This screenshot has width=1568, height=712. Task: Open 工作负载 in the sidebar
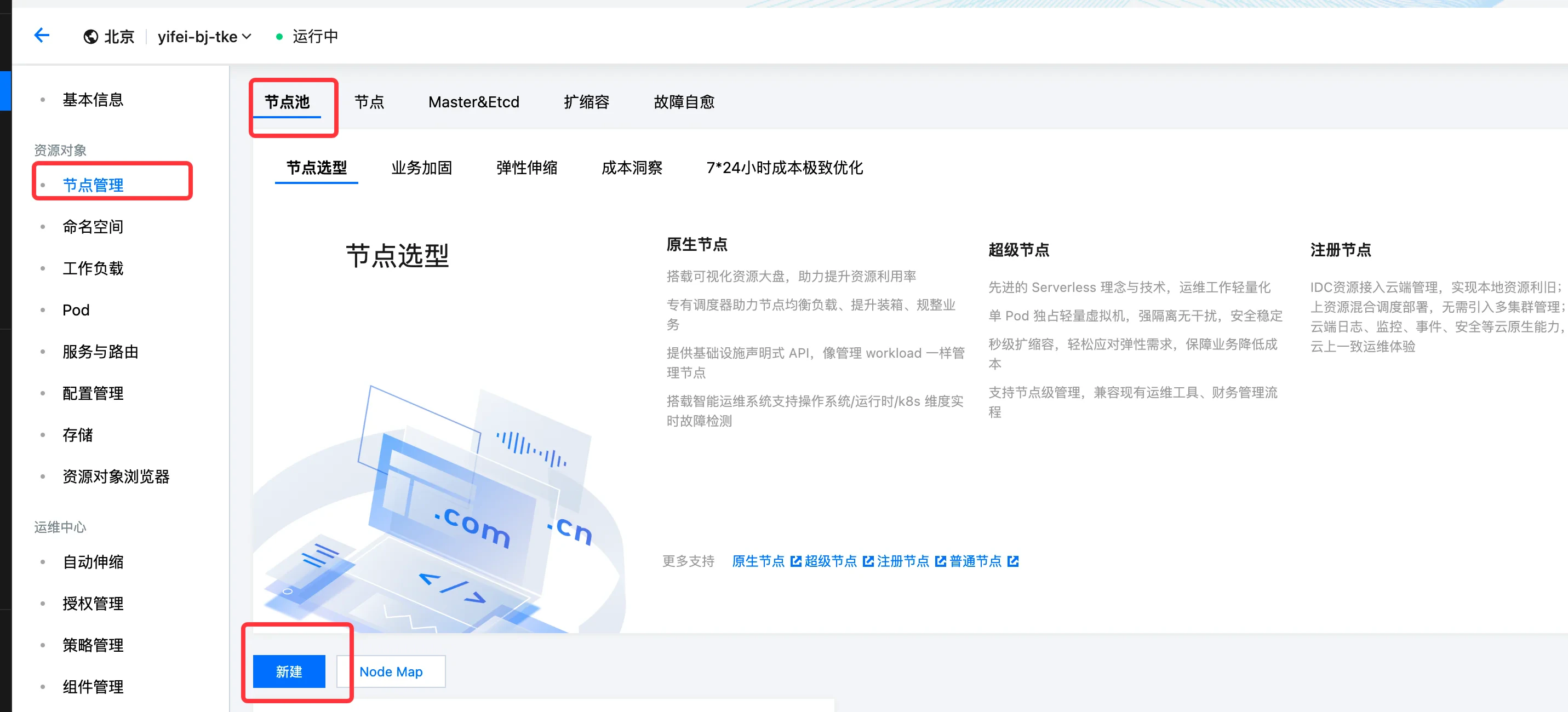(x=93, y=268)
